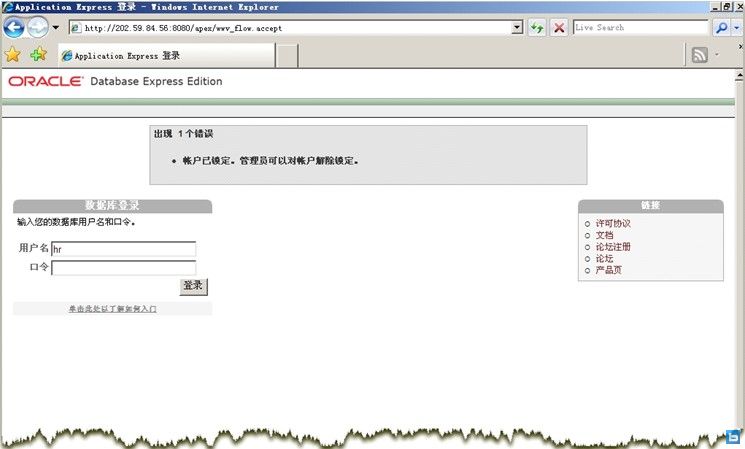Restore the Internet Explorer window
The height and width of the screenshot is (449, 745).
pos(727,7)
